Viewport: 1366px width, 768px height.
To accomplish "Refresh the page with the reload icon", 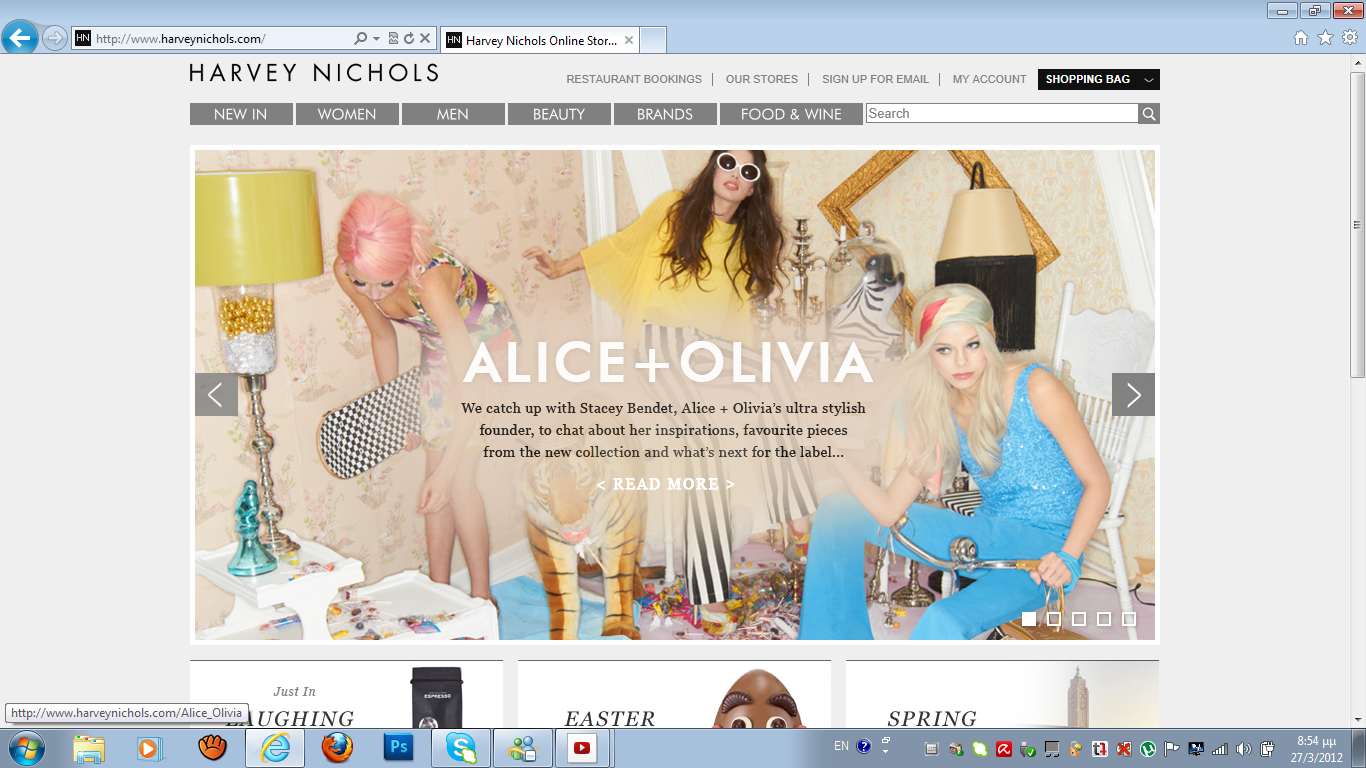I will click(409, 39).
